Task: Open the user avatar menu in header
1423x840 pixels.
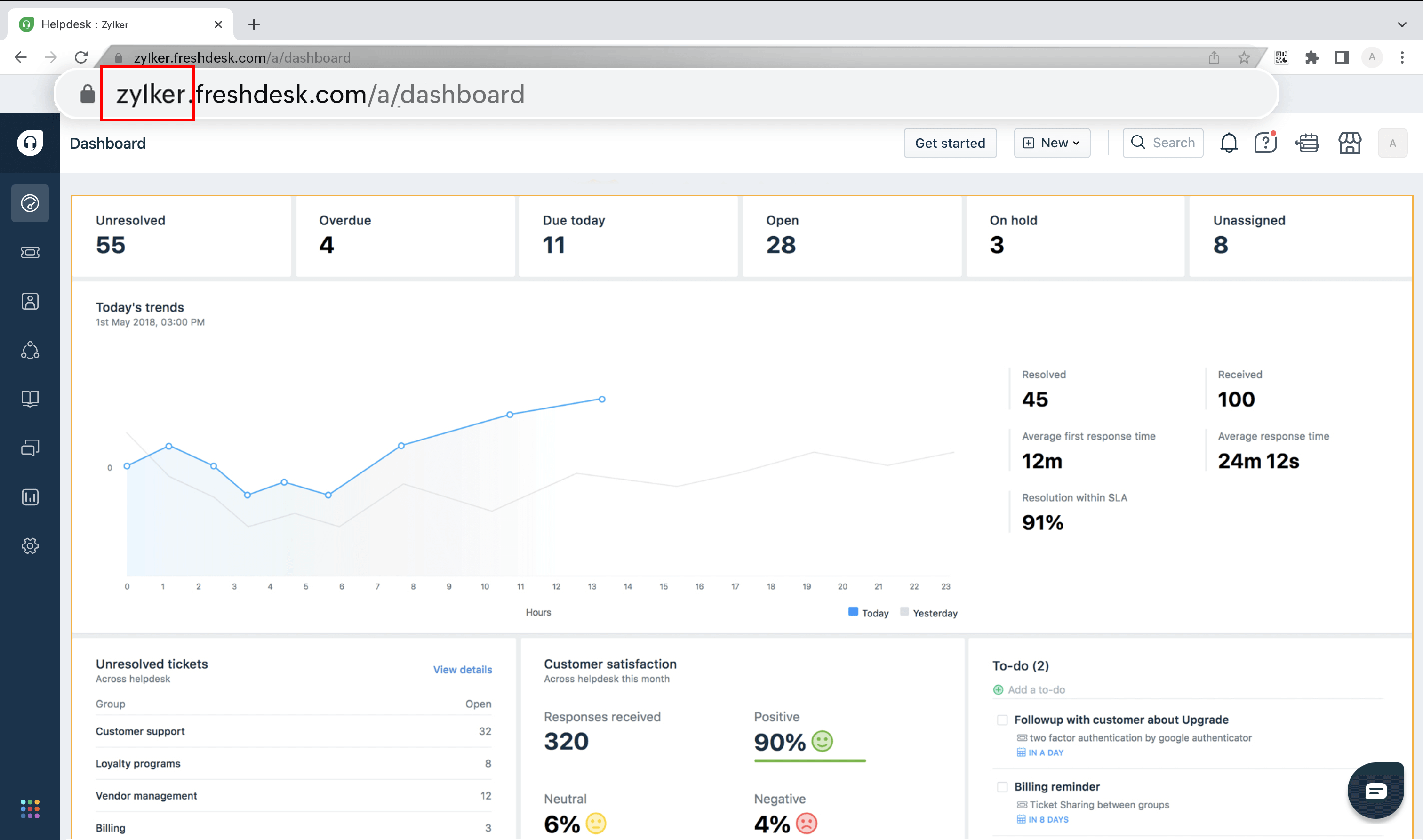Action: point(1392,143)
